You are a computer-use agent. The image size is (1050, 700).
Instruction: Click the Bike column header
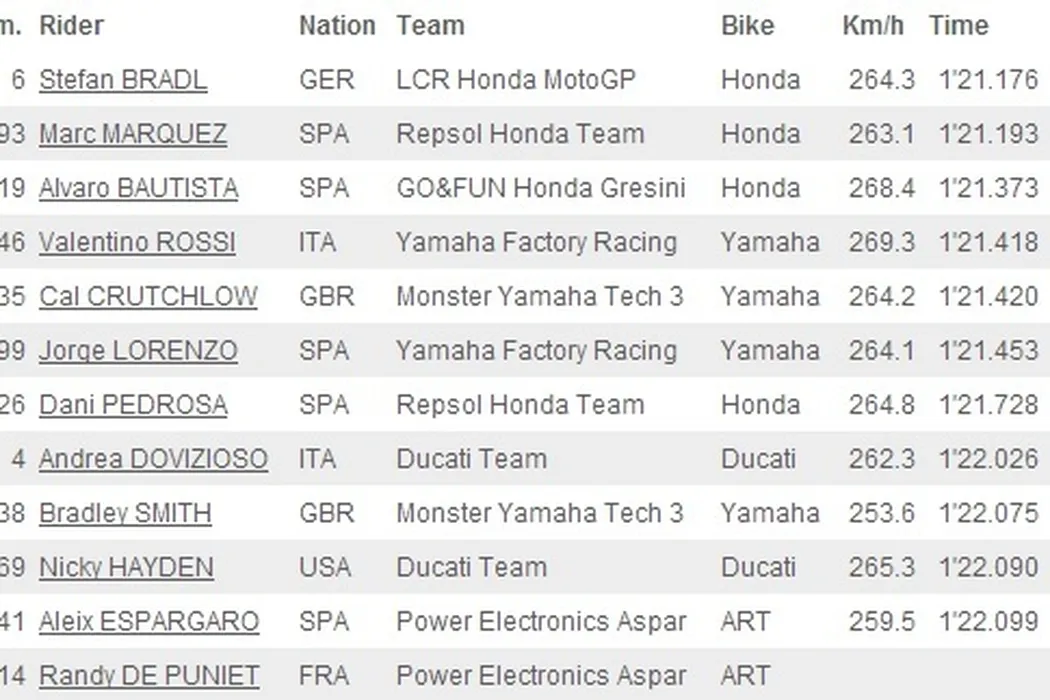(747, 25)
